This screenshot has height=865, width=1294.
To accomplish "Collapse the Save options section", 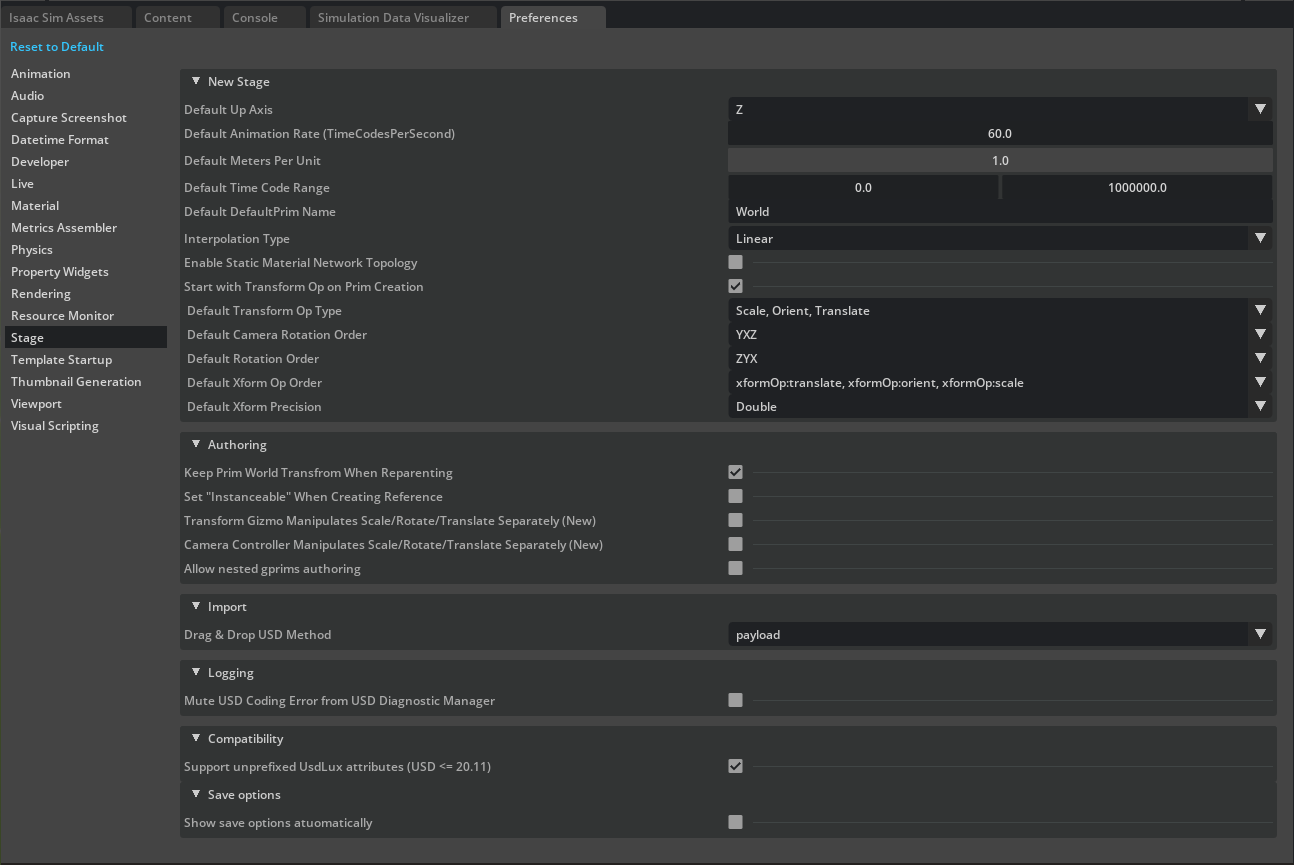I will click(x=196, y=794).
